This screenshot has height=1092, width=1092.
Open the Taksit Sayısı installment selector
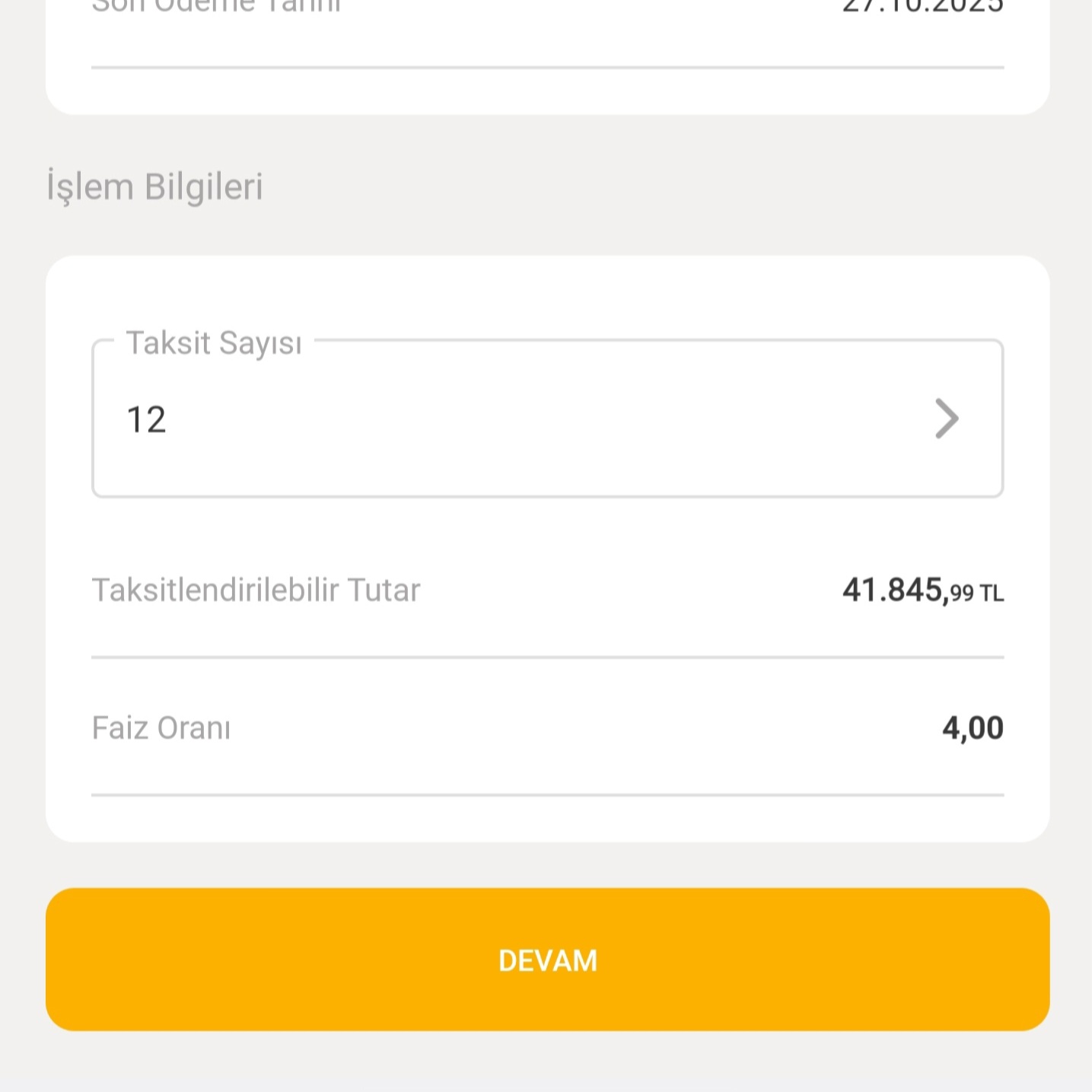coord(547,419)
